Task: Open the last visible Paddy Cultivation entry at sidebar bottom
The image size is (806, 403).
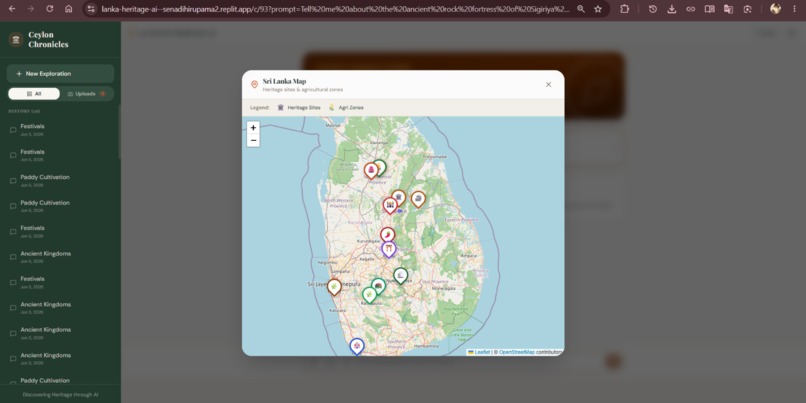Action: coord(61,381)
